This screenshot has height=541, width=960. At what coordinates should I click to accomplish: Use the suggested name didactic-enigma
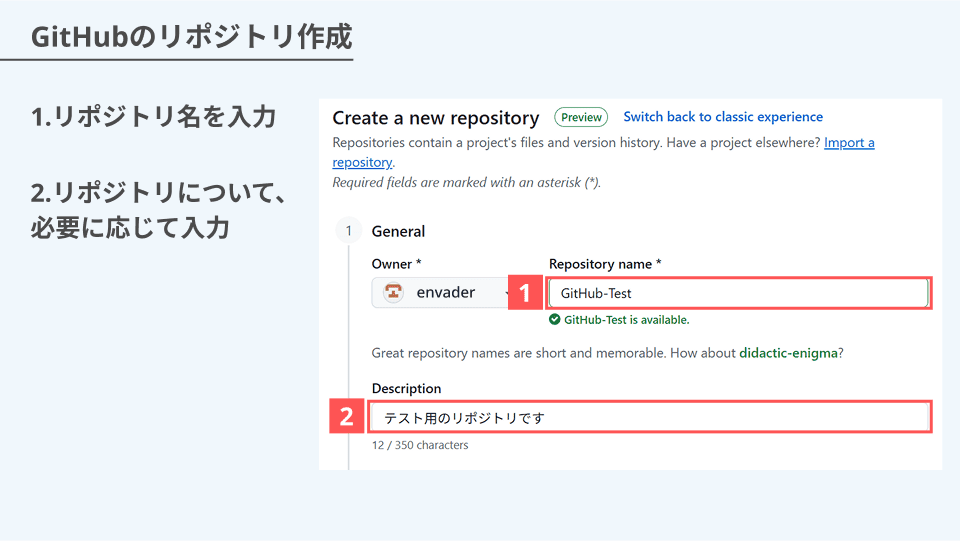tap(789, 353)
